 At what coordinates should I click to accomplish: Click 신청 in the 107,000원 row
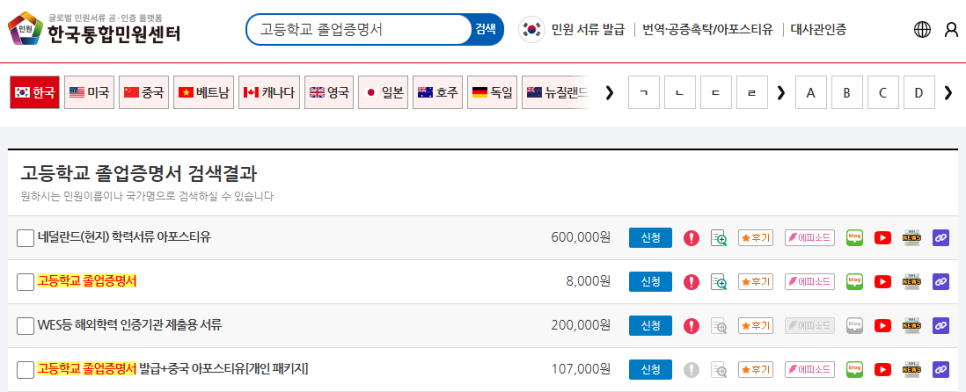(651, 369)
